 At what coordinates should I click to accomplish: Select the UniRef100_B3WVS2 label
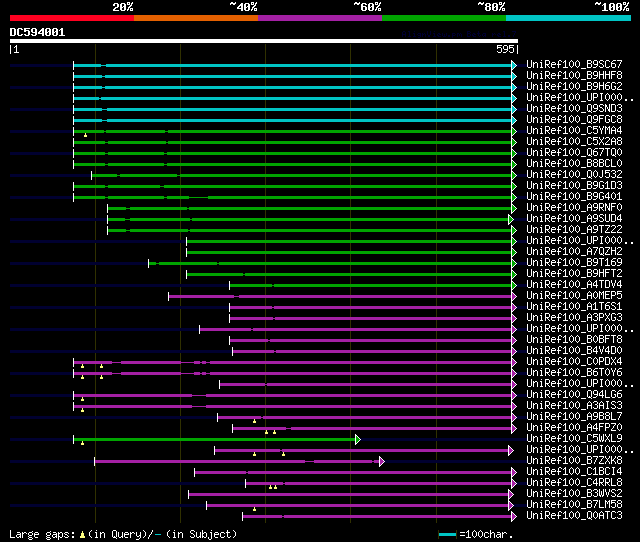coord(574,494)
